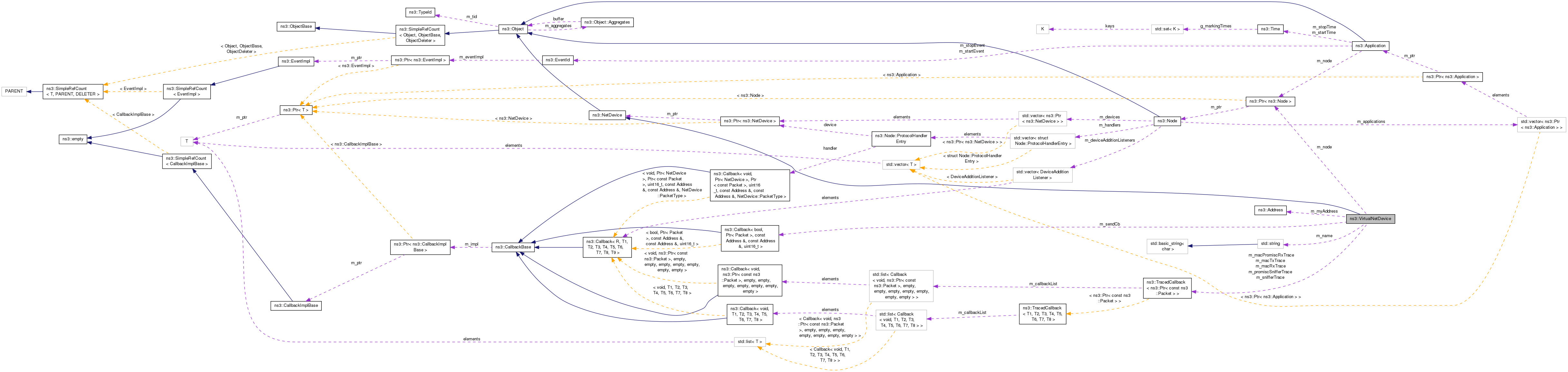Open the ns3::Node class box

pos(1167,121)
